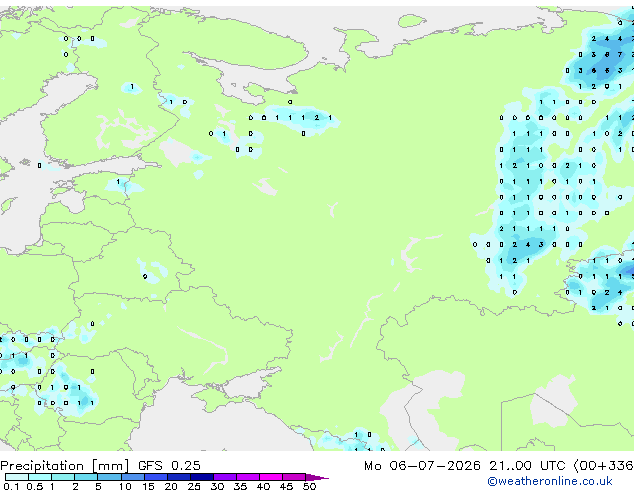Click the legend label '0.5'
Image resolution: width=634 pixels, height=490 pixels.
click(34, 486)
